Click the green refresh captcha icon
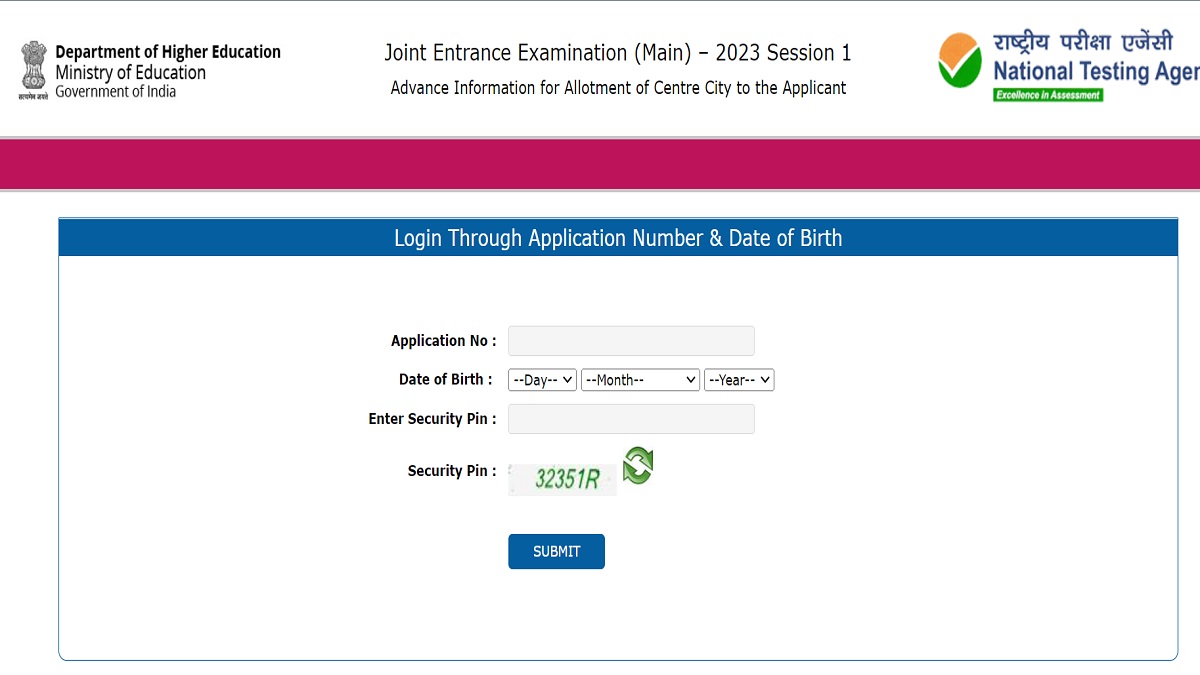Viewport: 1200px width, 675px height. (638, 466)
